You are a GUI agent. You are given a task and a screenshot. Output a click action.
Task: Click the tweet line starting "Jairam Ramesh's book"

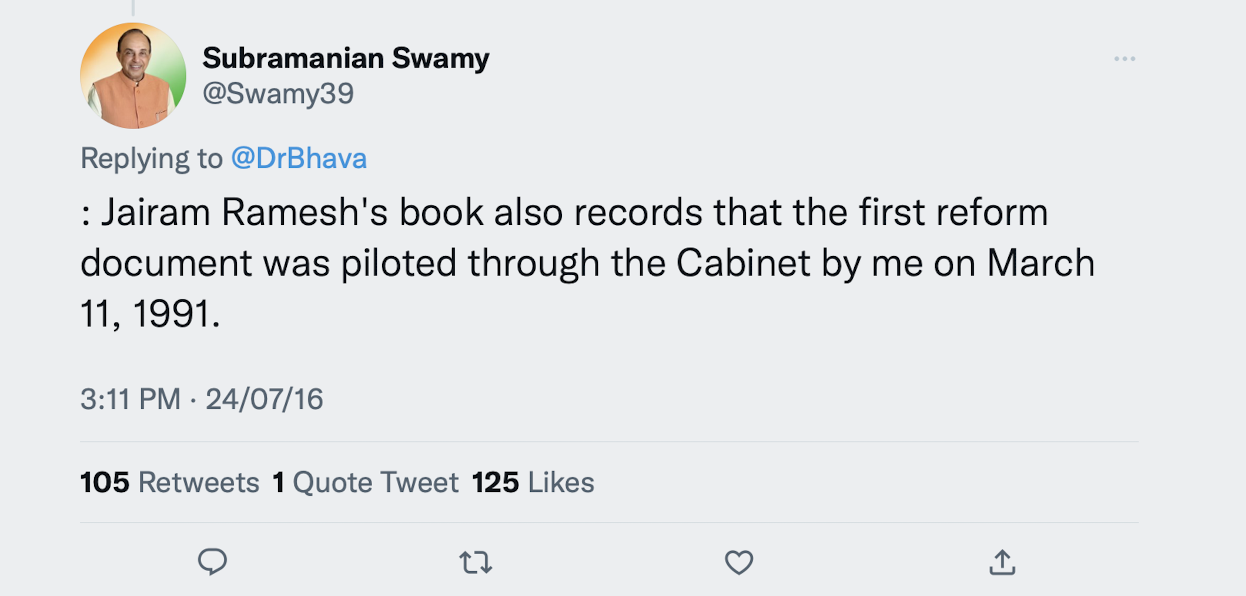[x=564, y=213]
